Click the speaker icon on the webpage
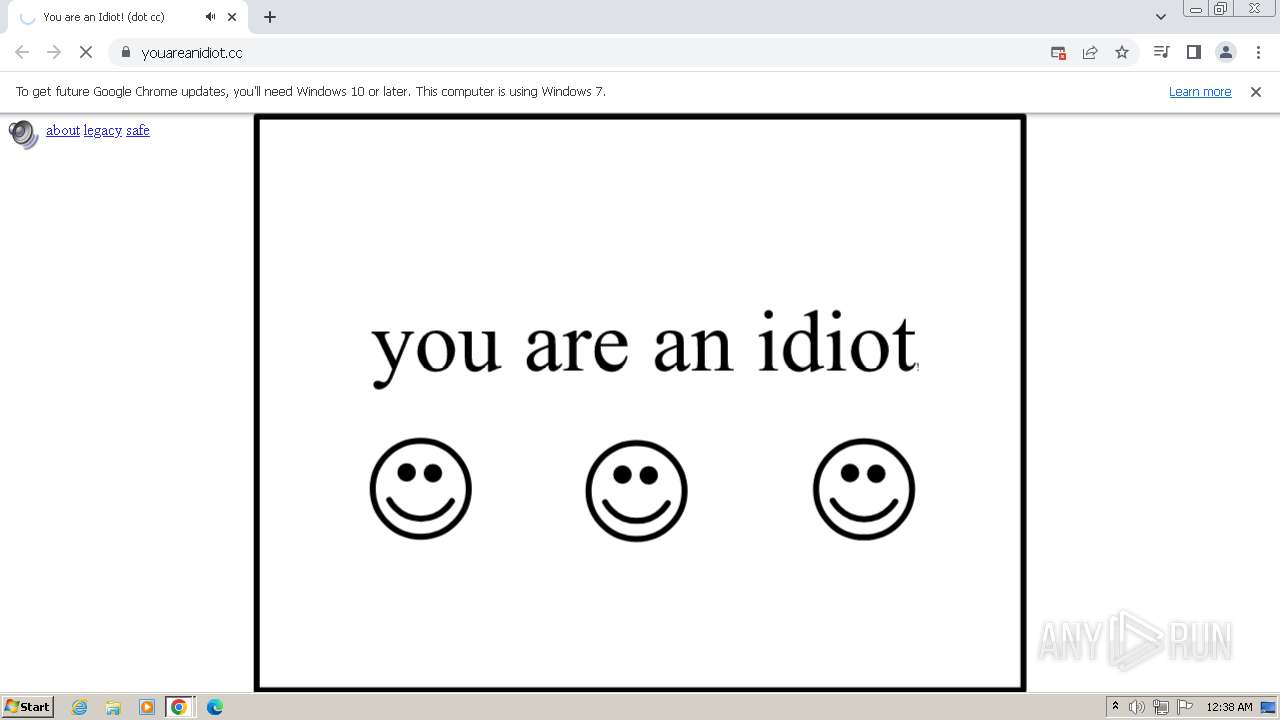The image size is (1280, 720). click(23, 134)
